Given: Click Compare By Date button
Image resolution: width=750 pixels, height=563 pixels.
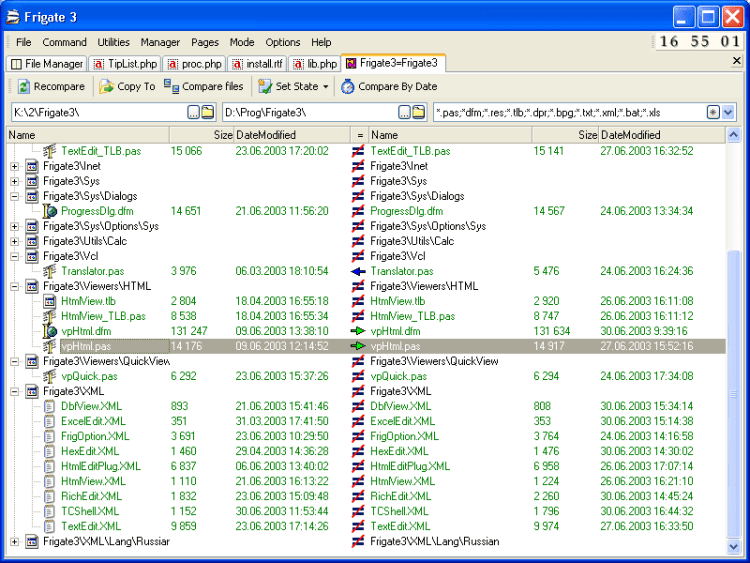Looking at the screenshot, I should [x=389, y=87].
